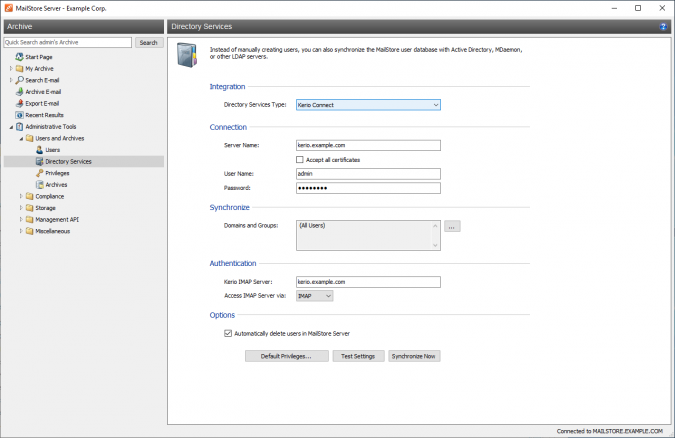Click the Kerio IMAP Server field
The width and height of the screenshot is (675, 438).
pyautogui.click(x=368, y=282)
